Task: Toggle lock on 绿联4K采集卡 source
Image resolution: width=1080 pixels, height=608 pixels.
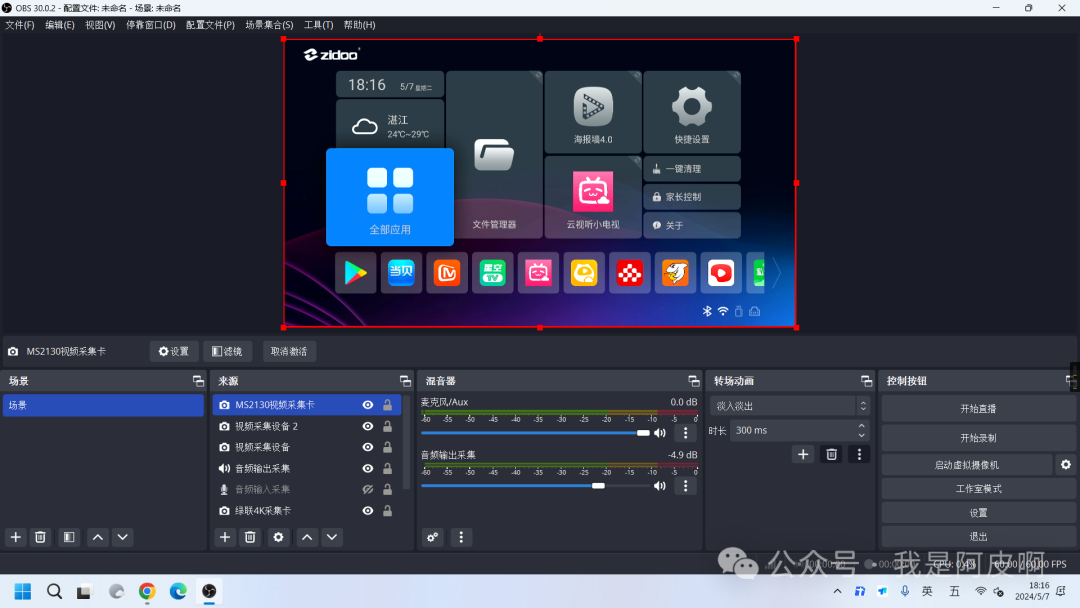Action: [387, 510]
